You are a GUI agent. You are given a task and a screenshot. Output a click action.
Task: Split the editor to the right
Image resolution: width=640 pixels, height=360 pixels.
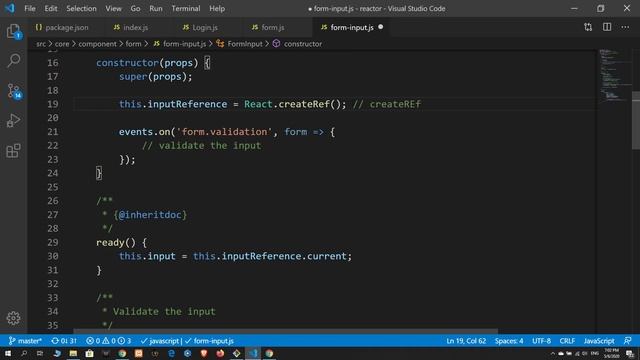pos(607,27)
